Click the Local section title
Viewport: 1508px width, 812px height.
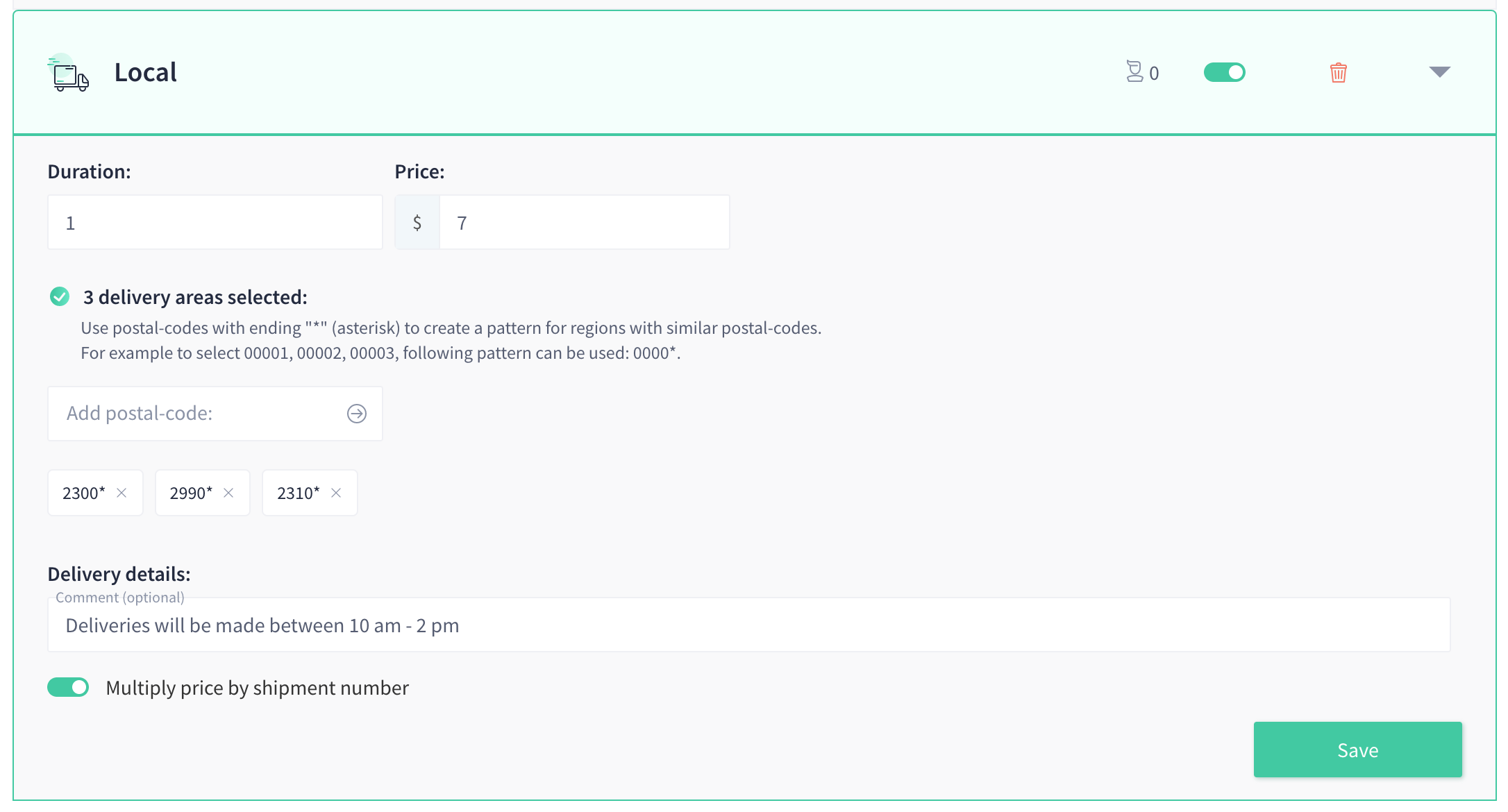tap(145, 72)
